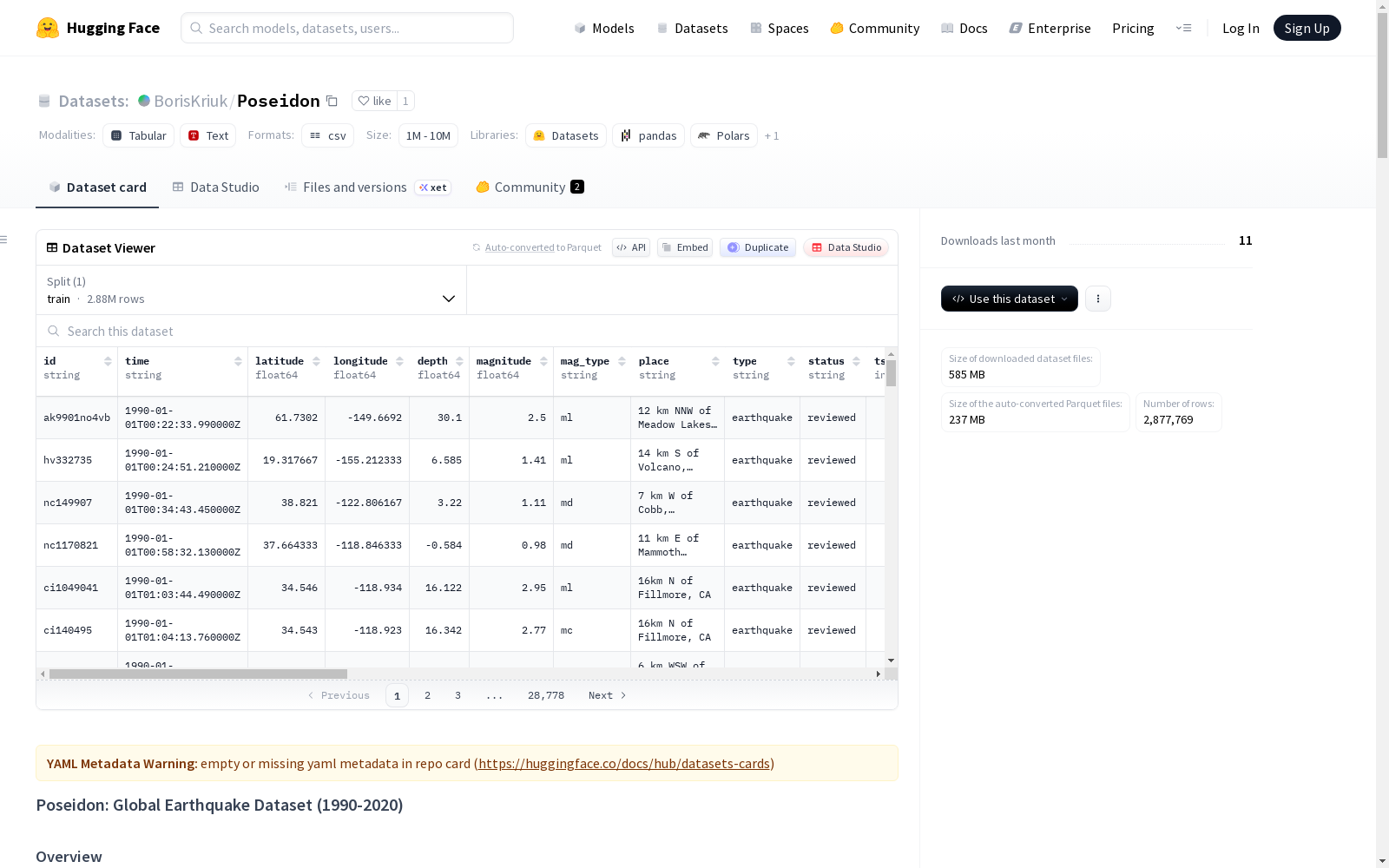The height and width of the screenshot is (868, 1389).
Task: Focus the Search this dataset field
Action: [467, 331]
